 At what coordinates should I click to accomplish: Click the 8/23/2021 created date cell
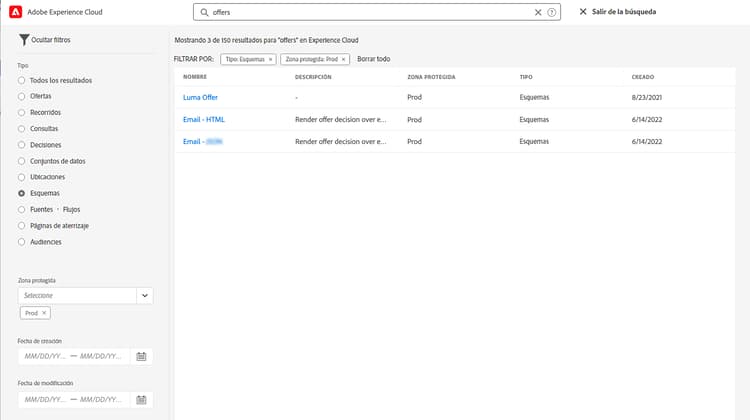(647, 97)
